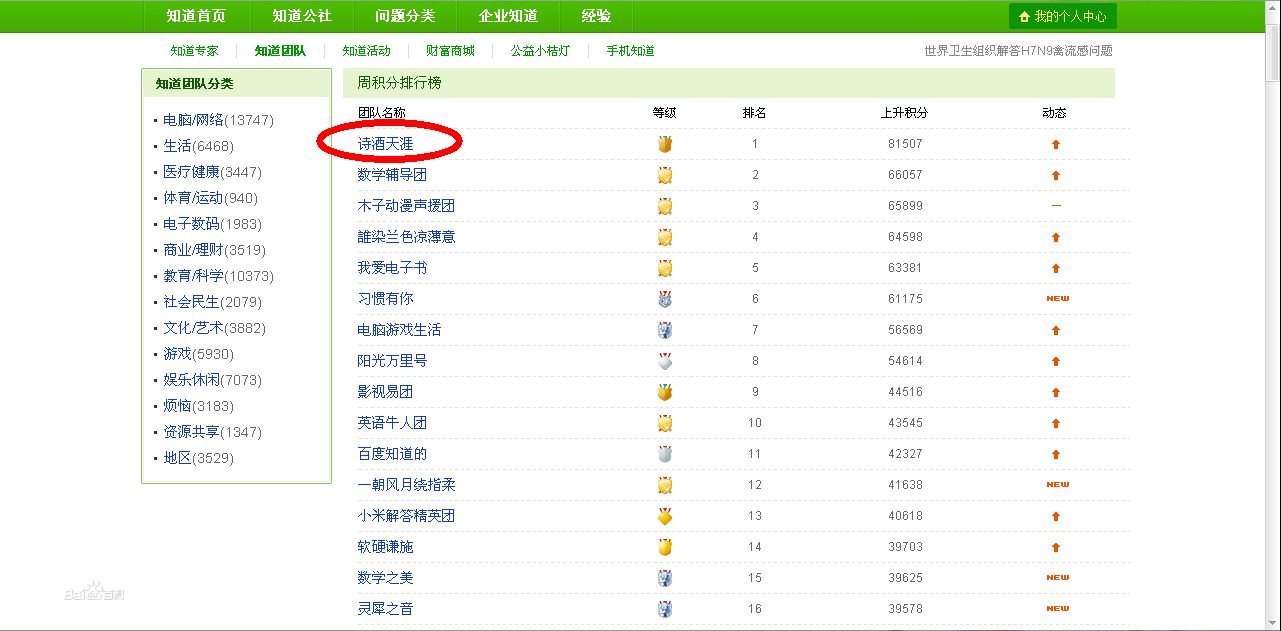Click the level badge icon for 电脑游戏生活
This screenshot has height=631, width=1281.
[665, 330]
